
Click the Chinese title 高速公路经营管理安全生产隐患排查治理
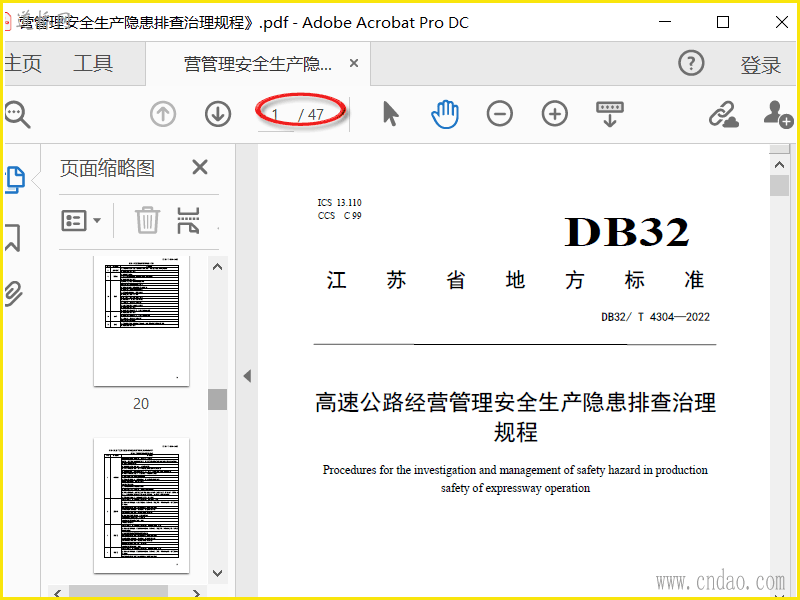click(x=515, y=403)
